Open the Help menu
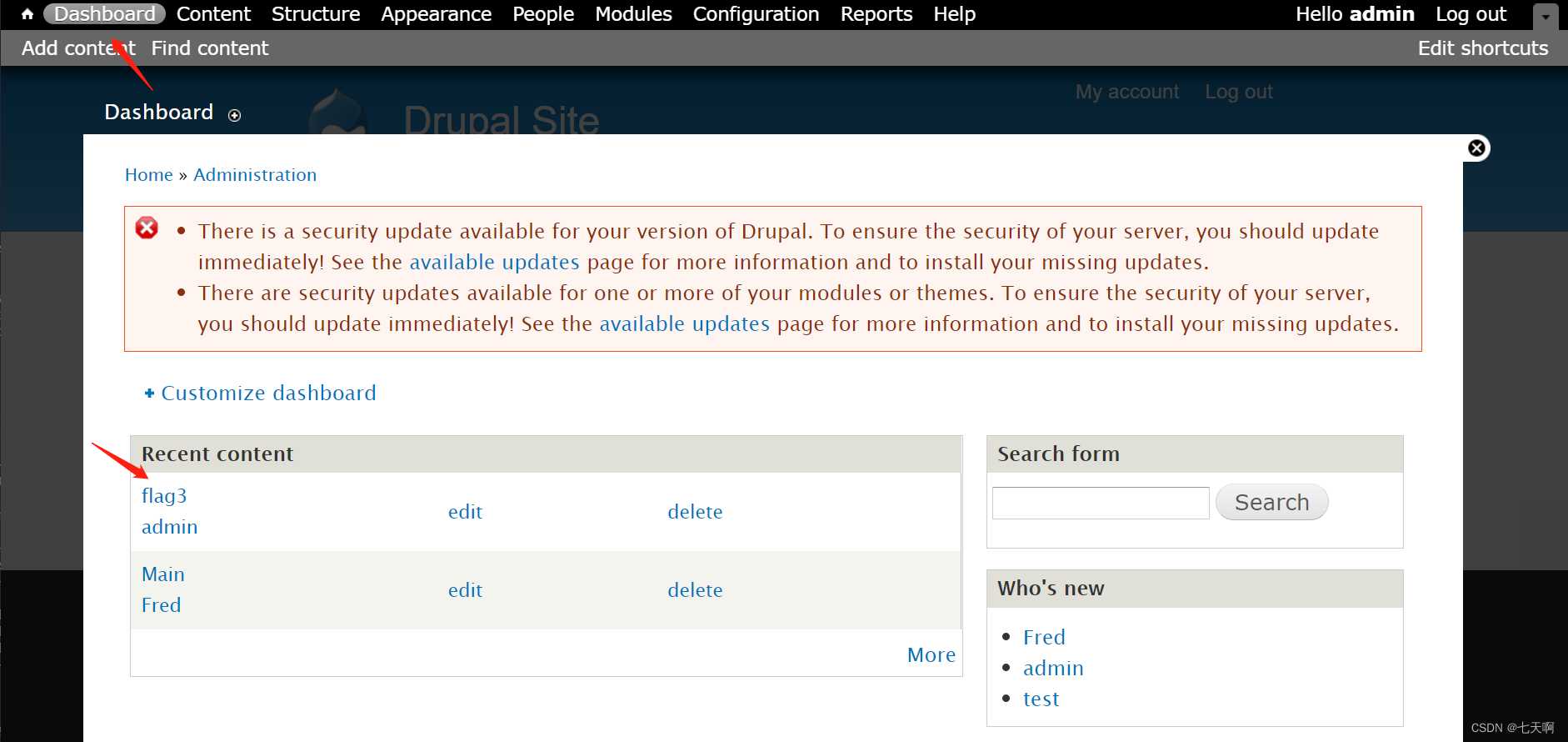The width and height of the screenshot is (1568, 742). tap(954, 14)
